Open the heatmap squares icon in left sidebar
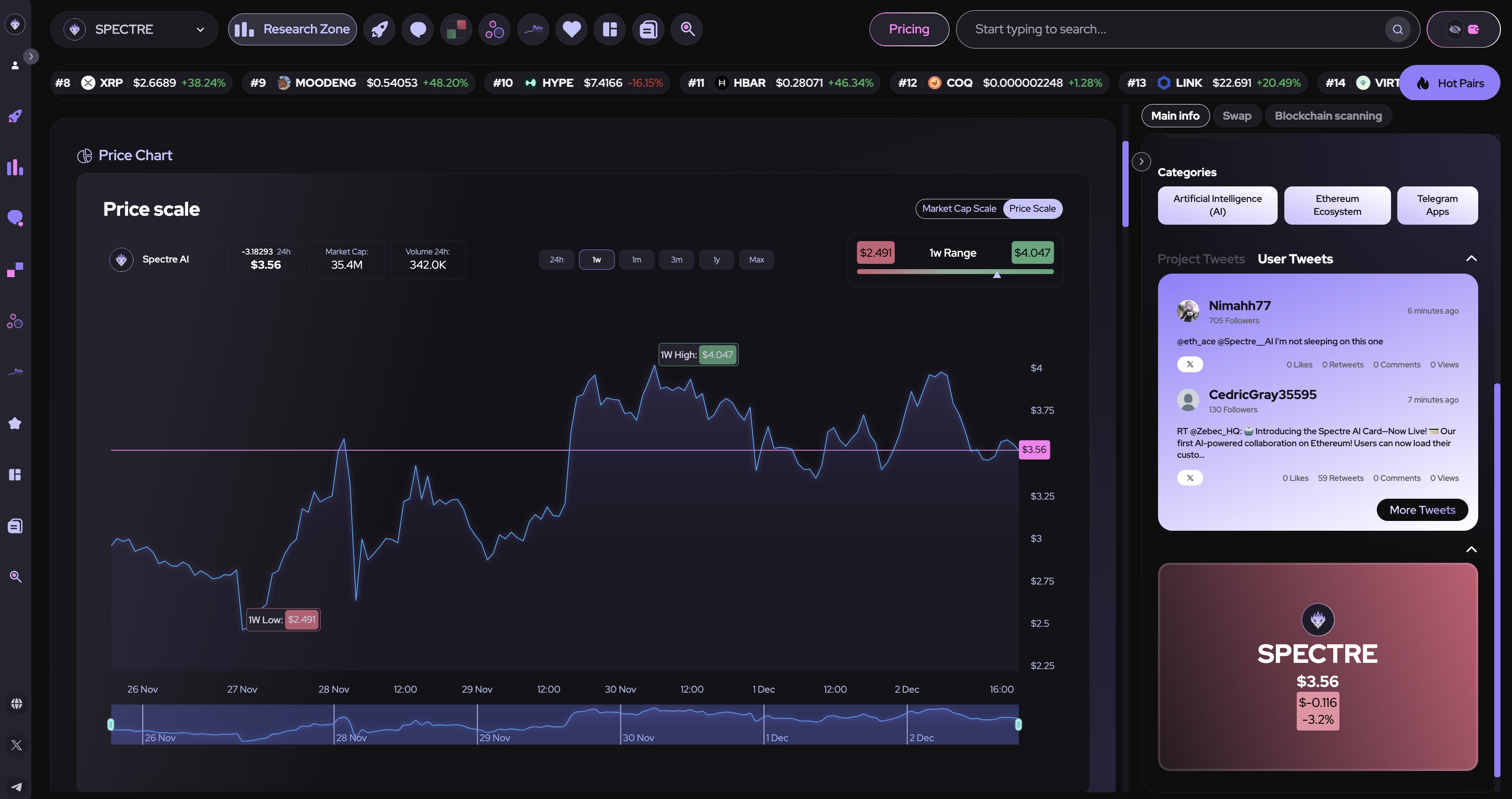Screen dimensions: 1512x799 click(x=15, y=270)
